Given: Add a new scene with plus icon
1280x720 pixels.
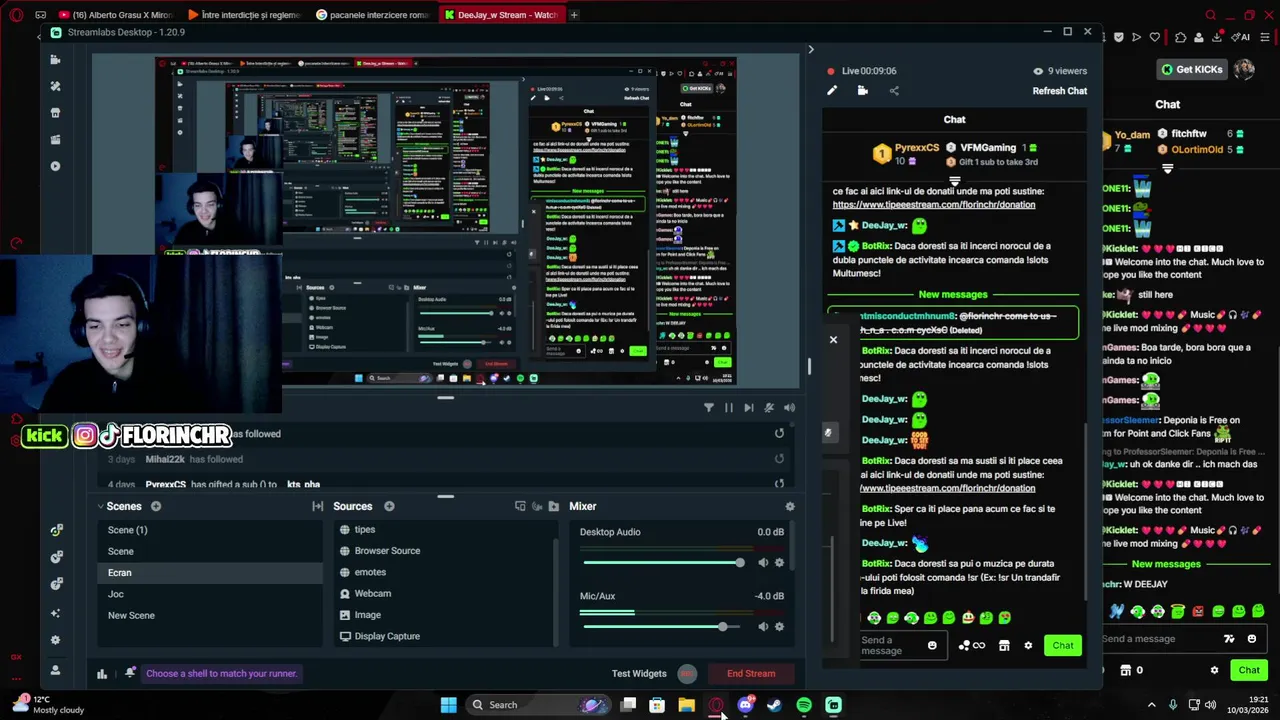Looking at the screenshot, I should click(156, 507).
